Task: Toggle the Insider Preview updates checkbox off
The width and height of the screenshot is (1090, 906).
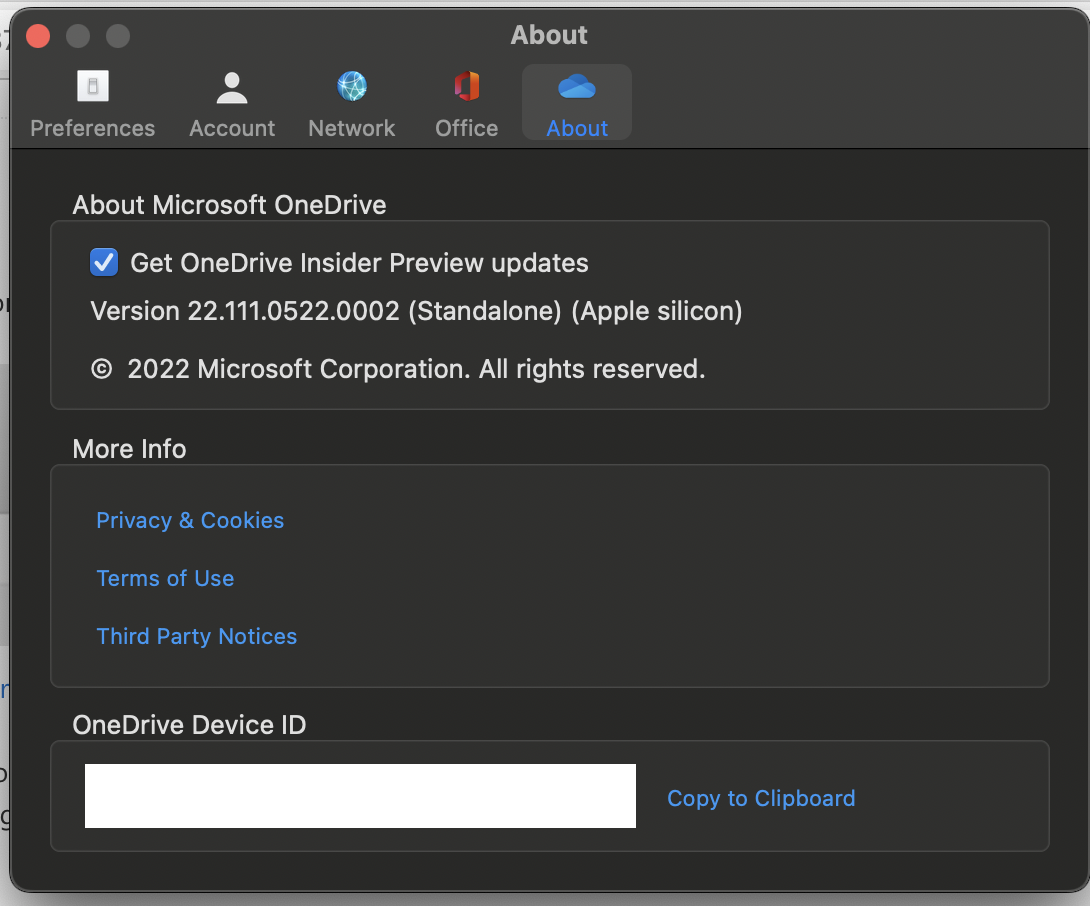Action: pos(104,262)
